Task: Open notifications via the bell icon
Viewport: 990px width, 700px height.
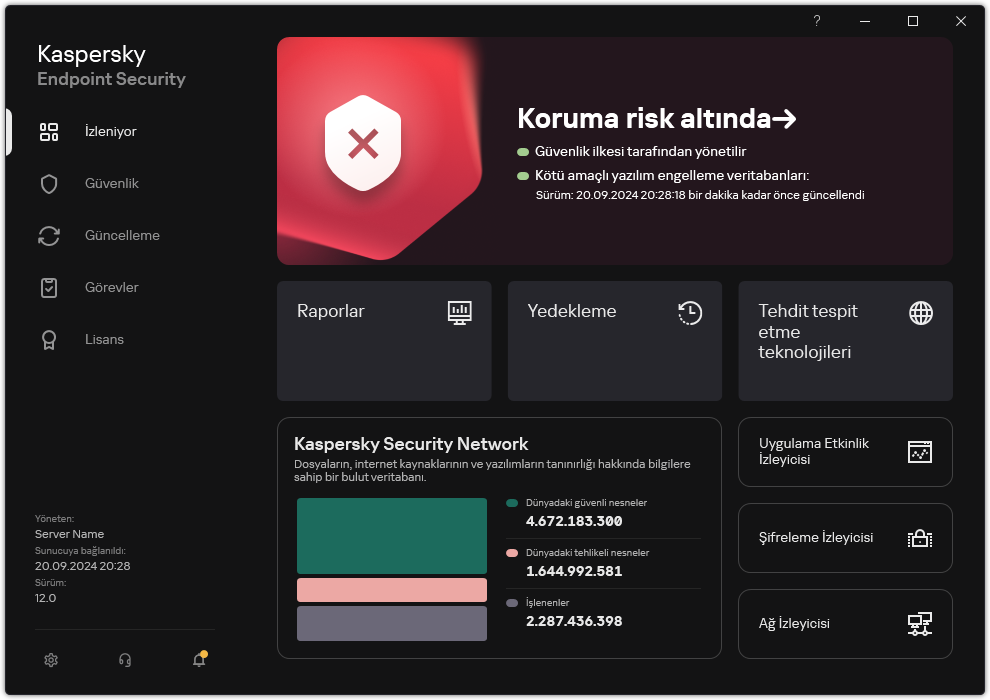Action: pyautogui.click(x=198, y=660)
